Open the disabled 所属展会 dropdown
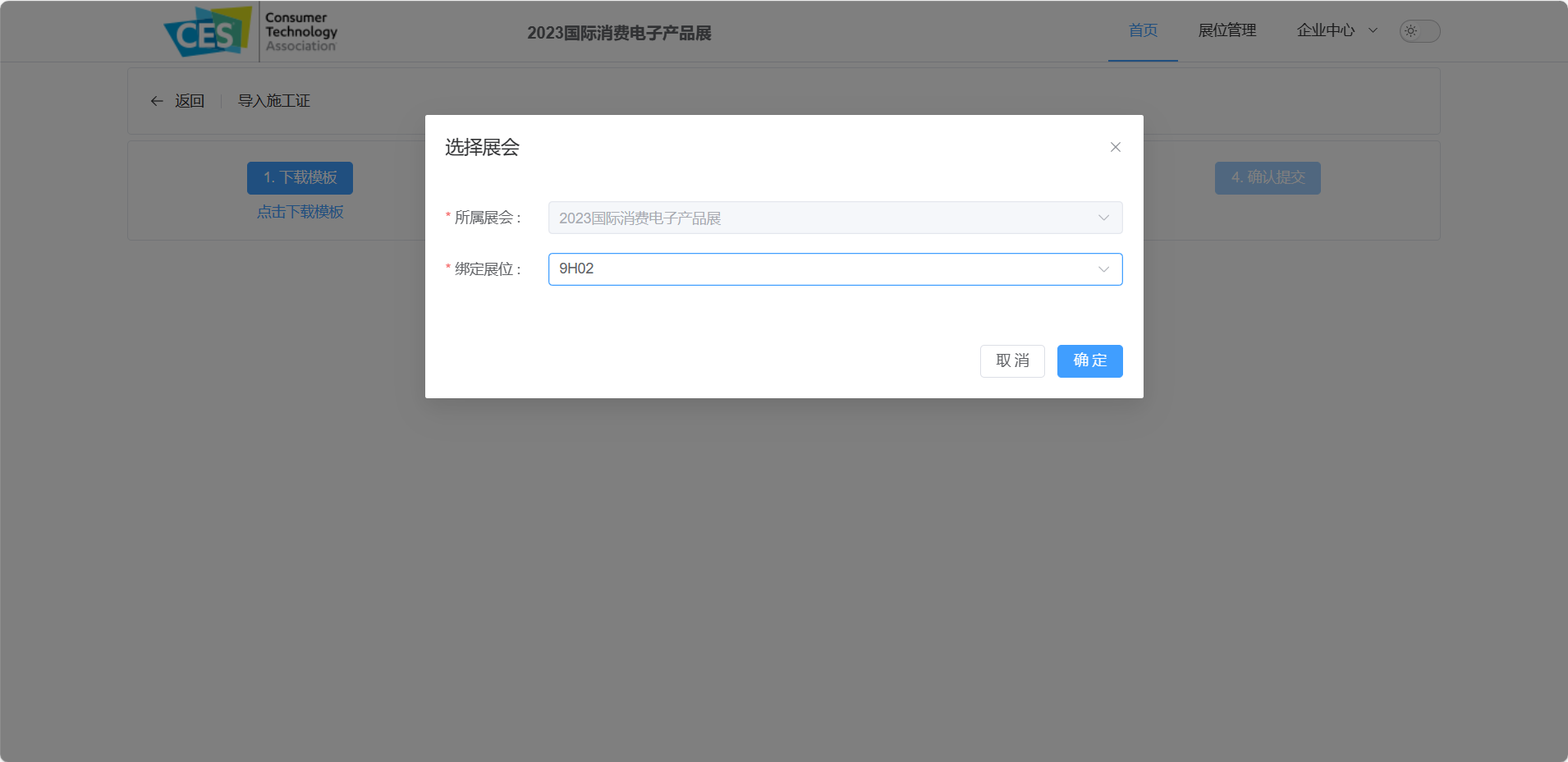 [x=835, y=218]
